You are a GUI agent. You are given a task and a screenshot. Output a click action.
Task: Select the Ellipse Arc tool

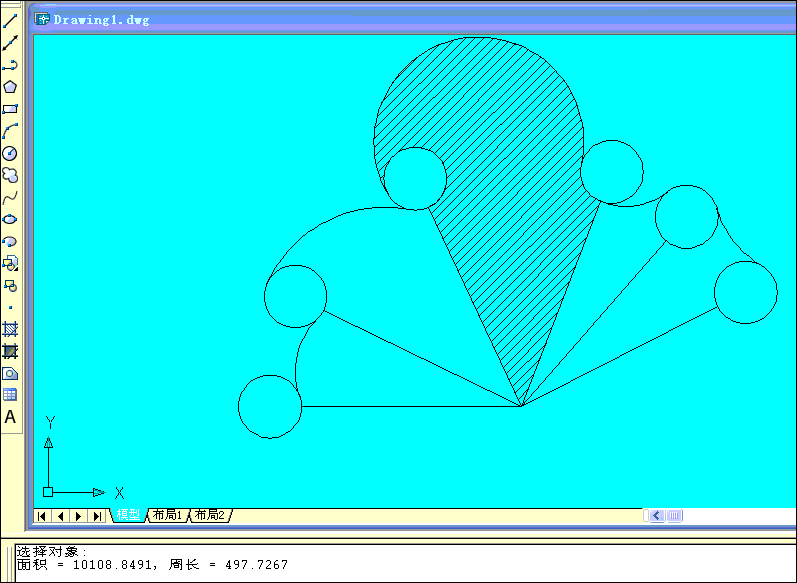pyautogui.click(x=10, y=241)
